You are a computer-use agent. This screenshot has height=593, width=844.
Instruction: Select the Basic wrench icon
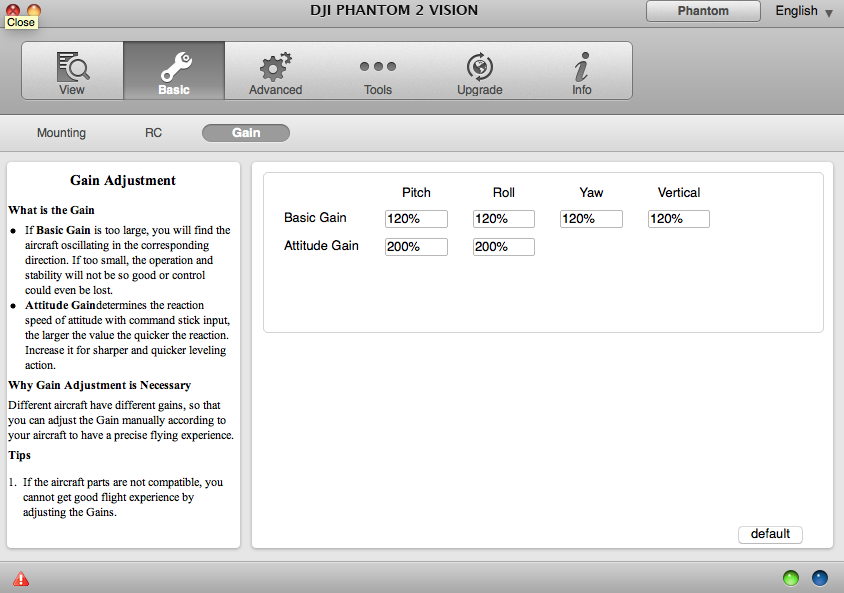tap(175, 66)
